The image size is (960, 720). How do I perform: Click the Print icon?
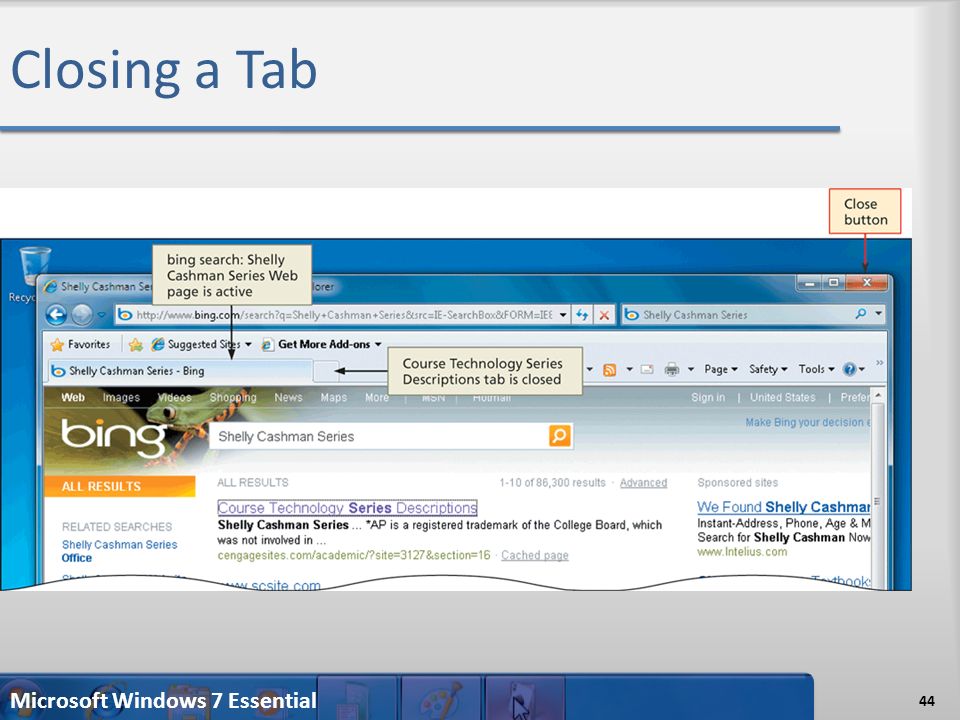pyautogui.click(x=672, y=369)
